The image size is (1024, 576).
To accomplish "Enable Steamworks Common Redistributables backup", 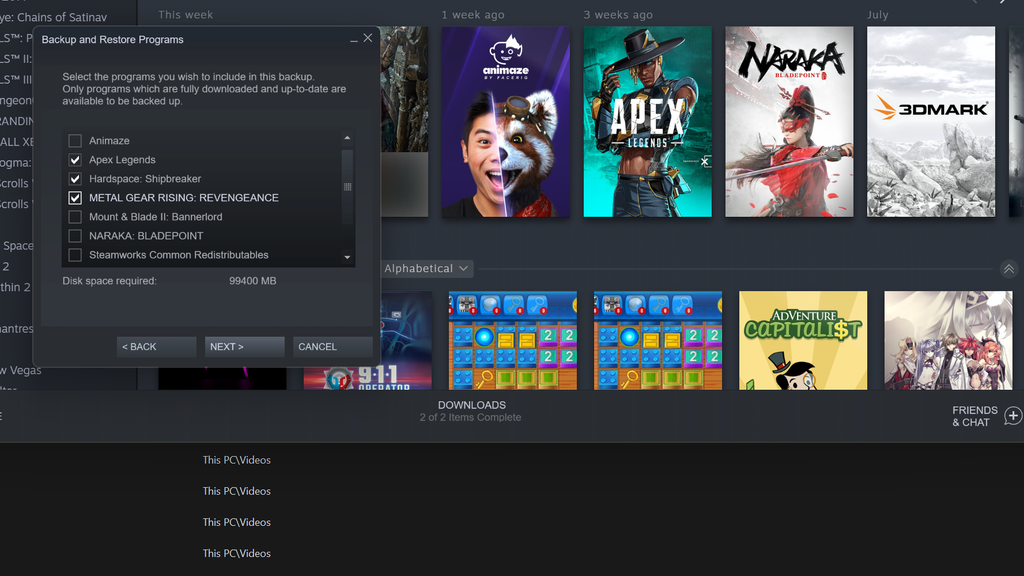I will tap(74, 254).
